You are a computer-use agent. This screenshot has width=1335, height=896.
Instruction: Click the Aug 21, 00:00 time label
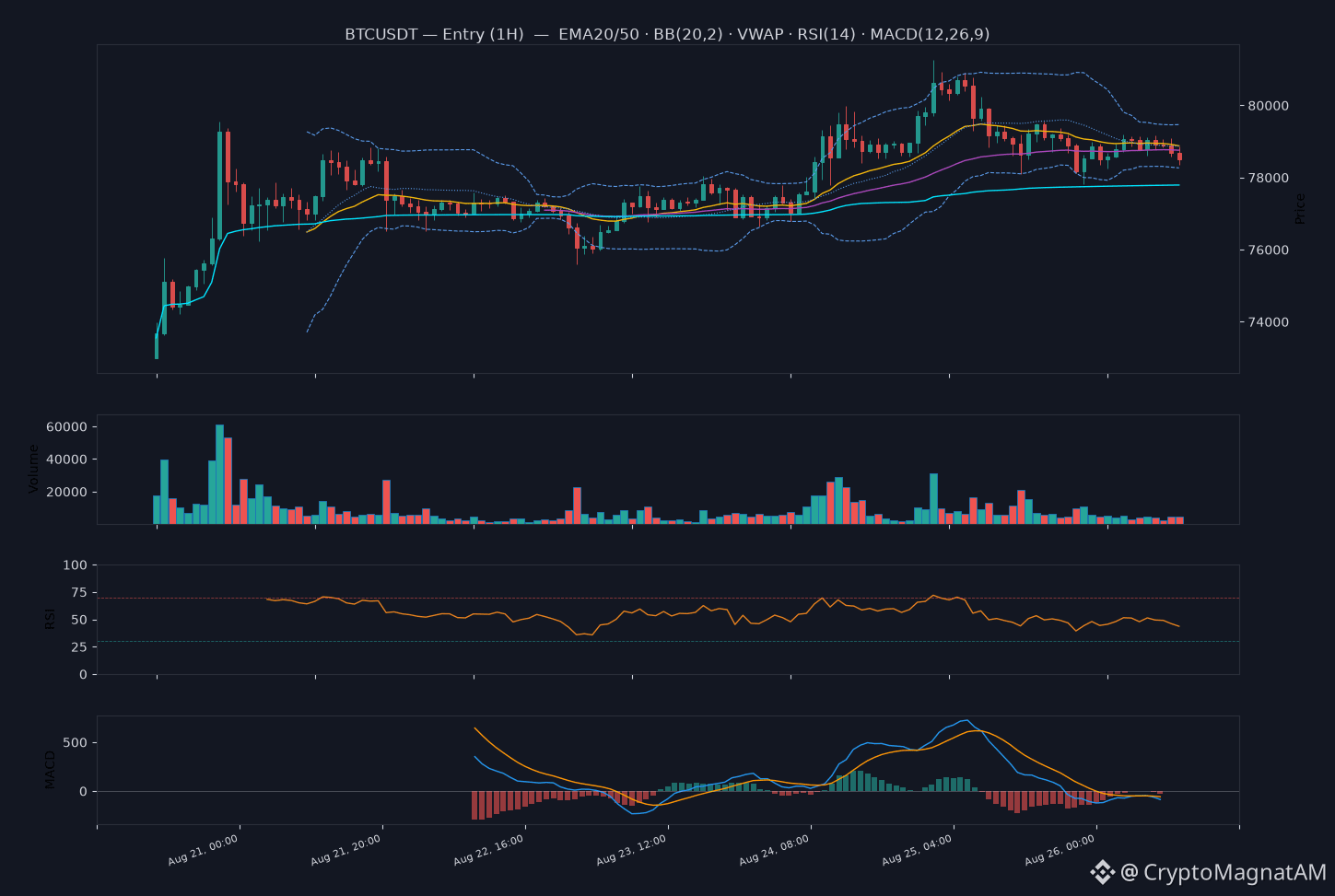[x=204, y=850]
